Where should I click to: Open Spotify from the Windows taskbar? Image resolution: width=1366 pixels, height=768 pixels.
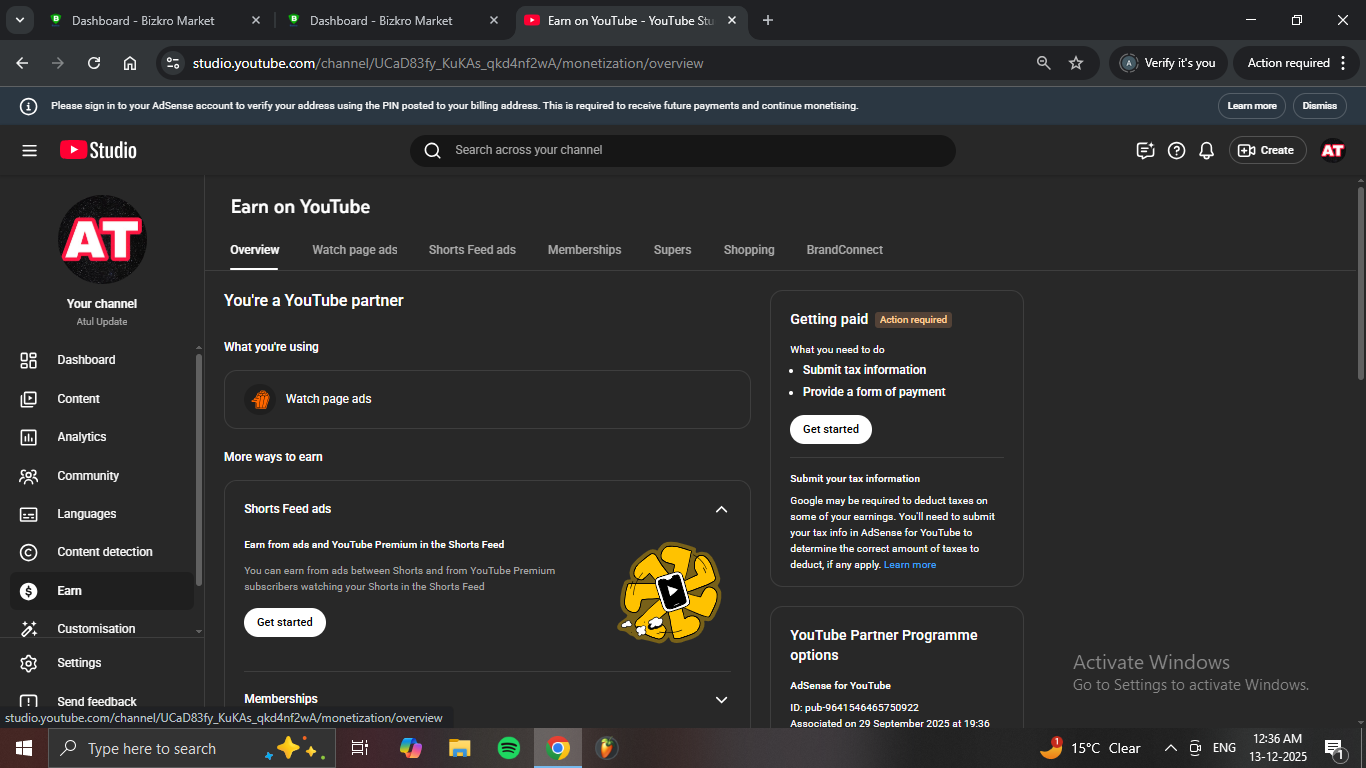pyautogui.click(x=508, y=748)
